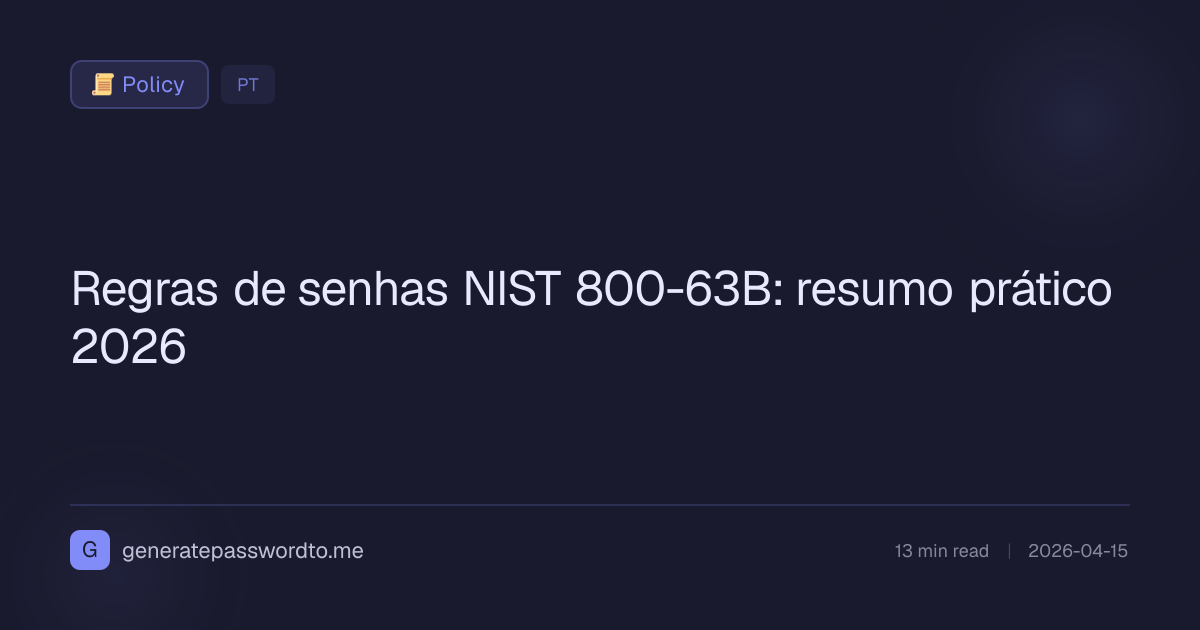Screen dimensions: 1200x630
Task: Click the word de in the title
Action: 260,291
